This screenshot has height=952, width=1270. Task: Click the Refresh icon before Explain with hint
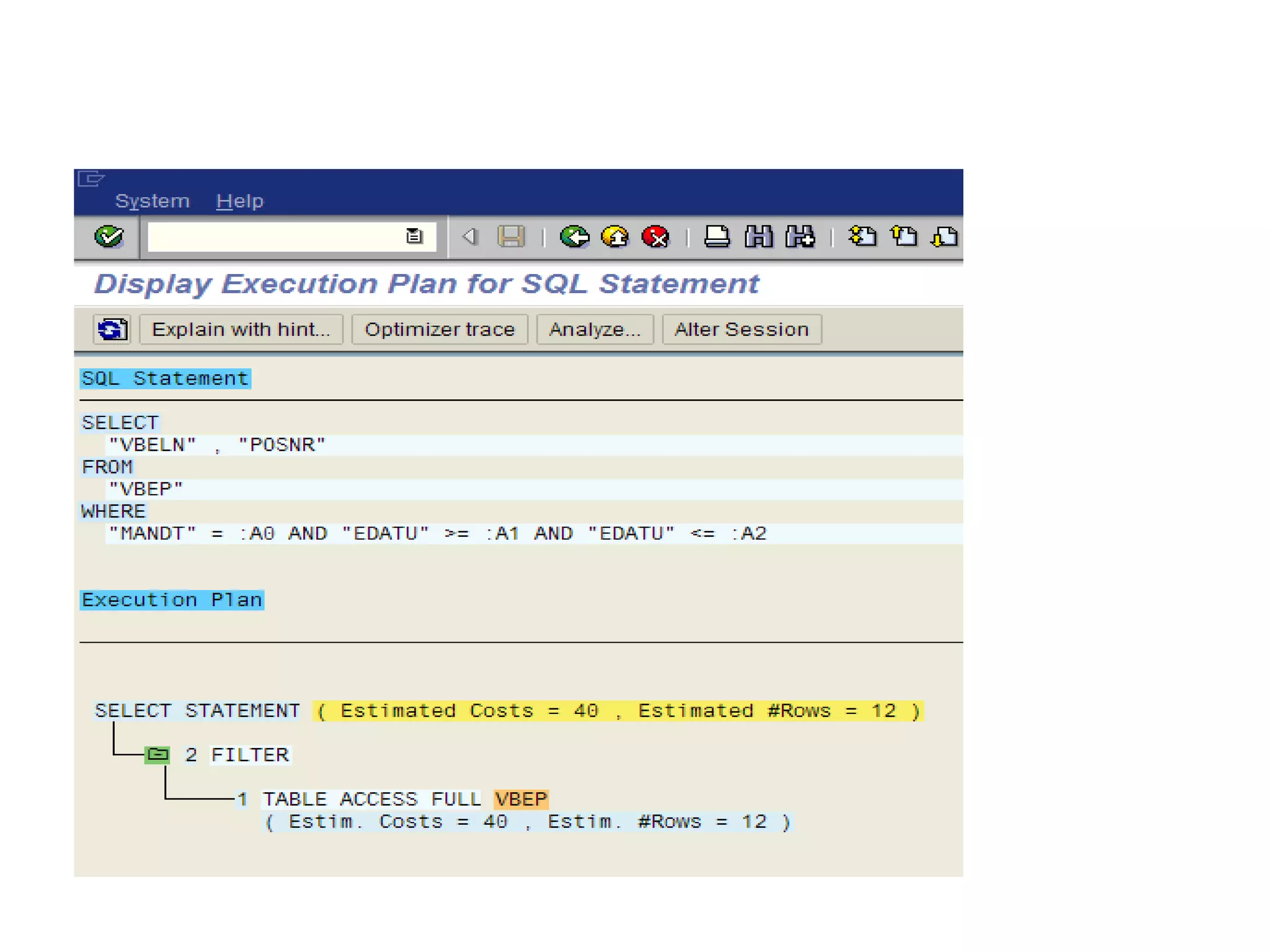tap(112, 329)
